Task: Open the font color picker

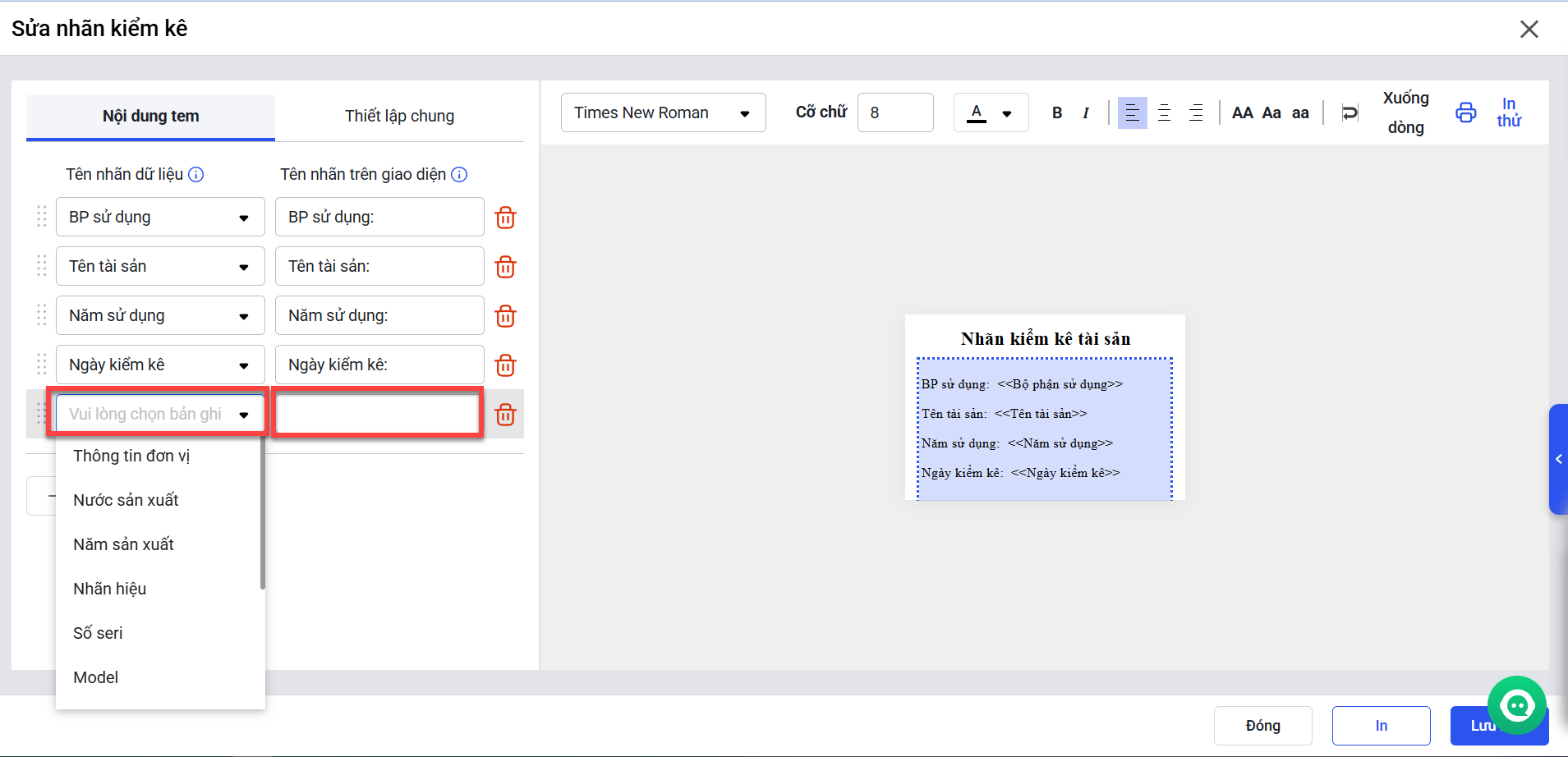Action: pyautogui.click(x=991, y=113)
